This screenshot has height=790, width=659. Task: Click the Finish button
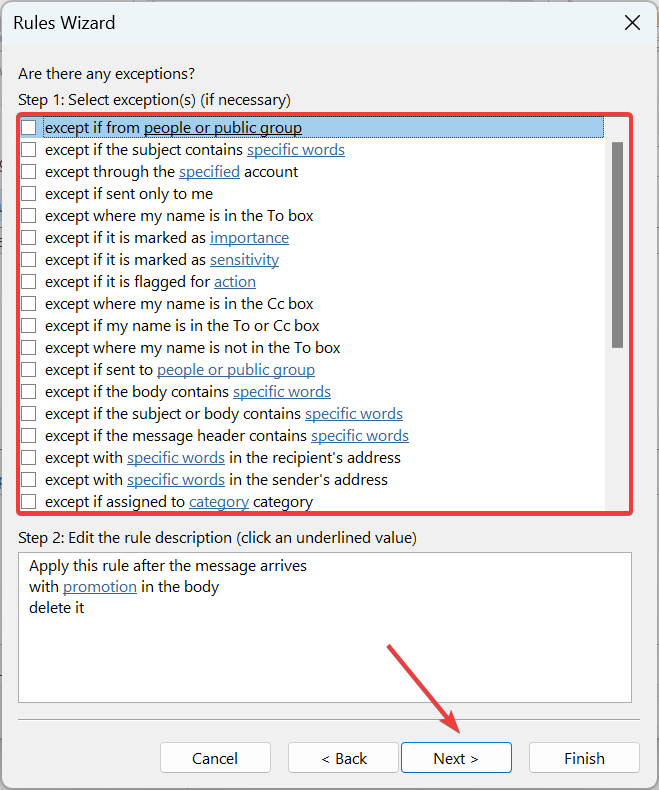[x=584, y=758]
